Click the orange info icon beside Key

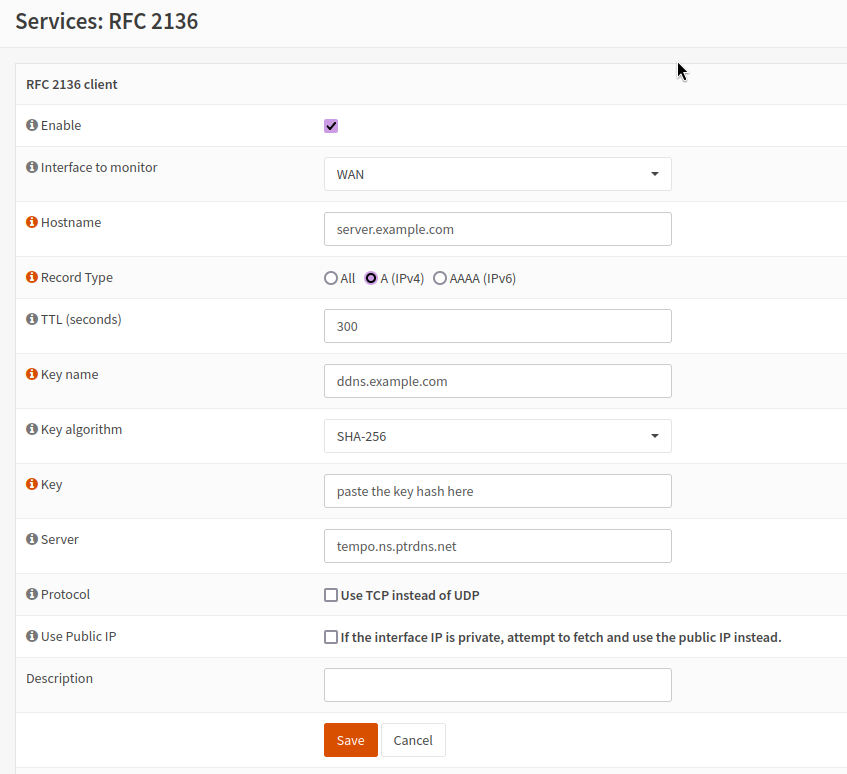click(x=32, y=484)
